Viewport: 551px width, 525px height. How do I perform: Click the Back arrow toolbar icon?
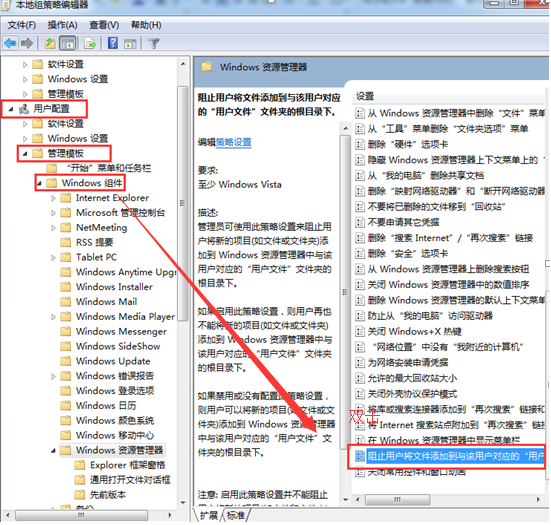[x=10, y=44]
